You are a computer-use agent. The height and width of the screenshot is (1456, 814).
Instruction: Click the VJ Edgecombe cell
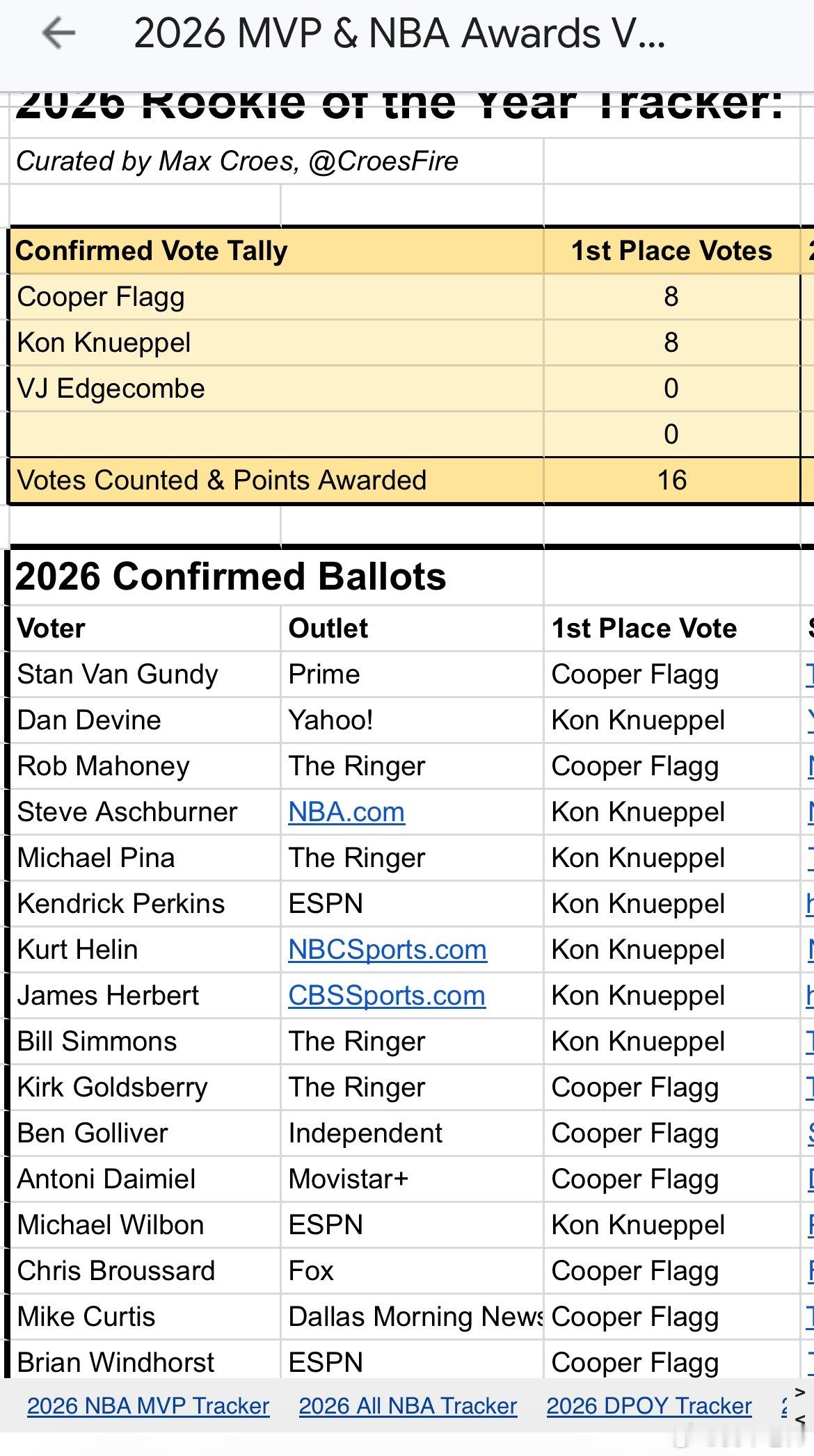click(x=111, y=389)
